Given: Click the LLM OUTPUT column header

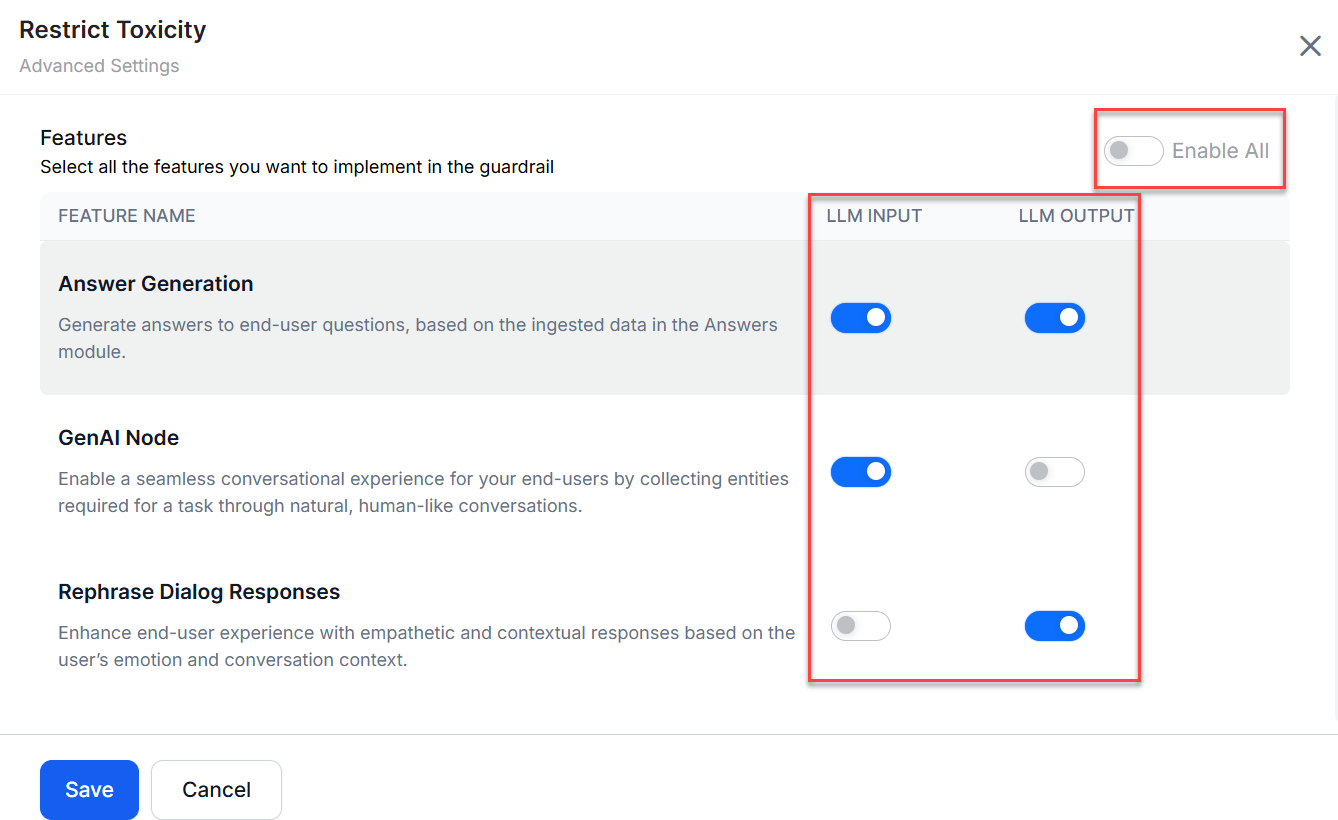Looking at the screenshot, I should coord(1076,216).
